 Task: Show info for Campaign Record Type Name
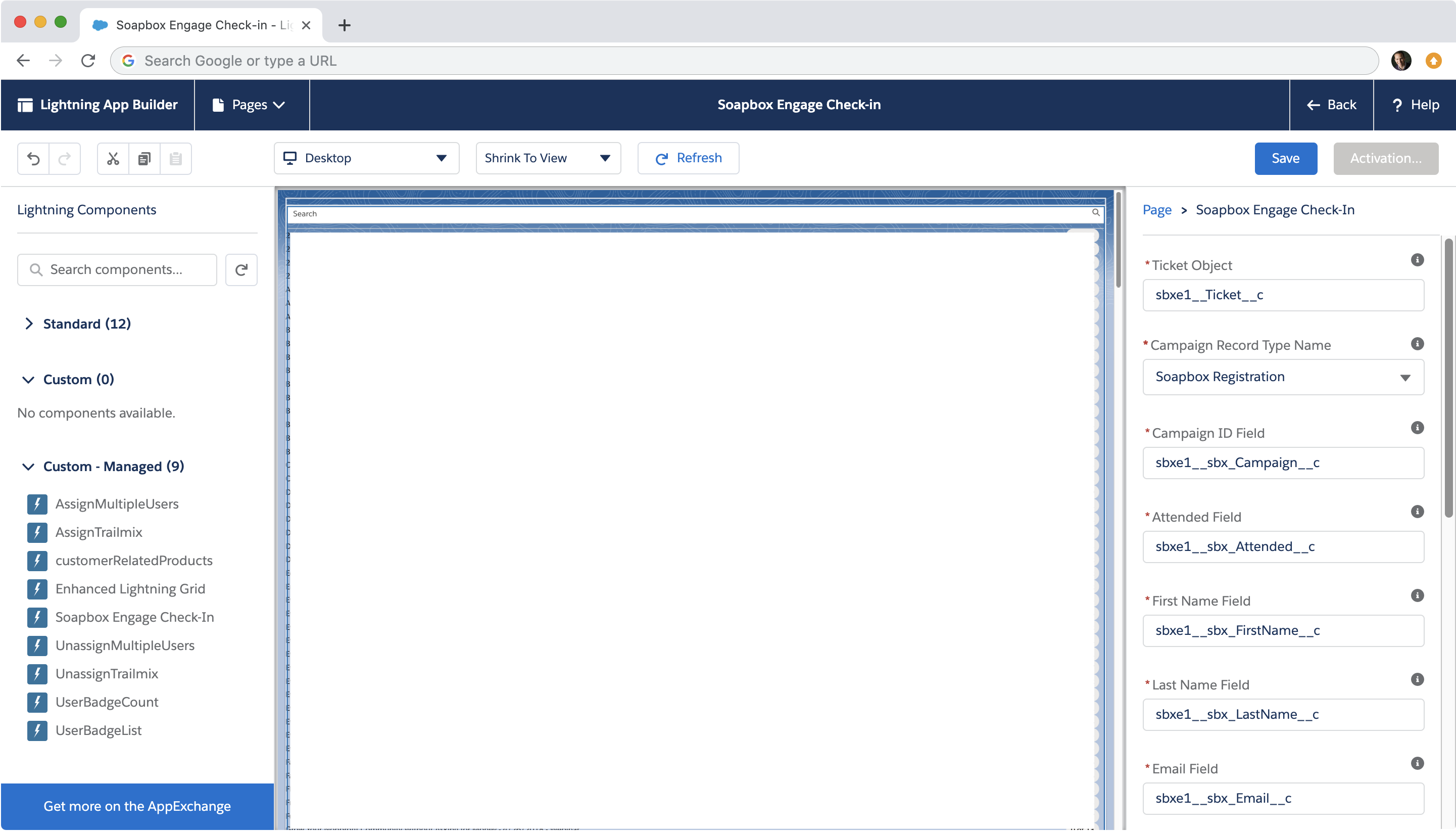(x=1417, y=344)
